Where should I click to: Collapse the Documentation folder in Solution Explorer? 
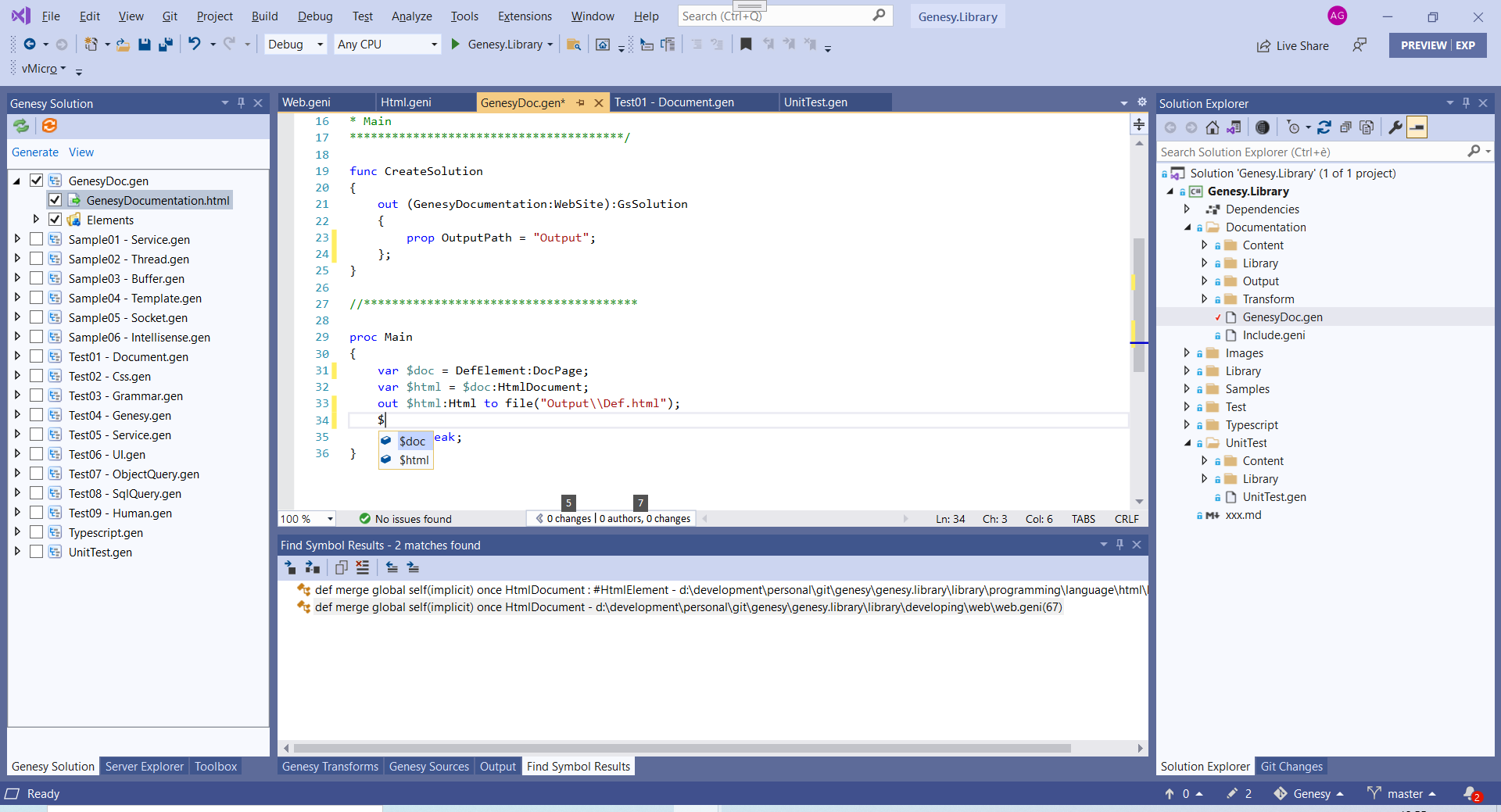click(1187, 227)
